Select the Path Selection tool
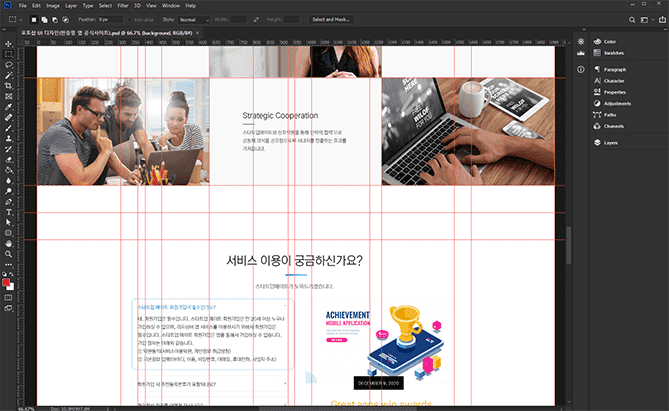The height and width of the screenshot is (411, 669). (x=8, y=222)
